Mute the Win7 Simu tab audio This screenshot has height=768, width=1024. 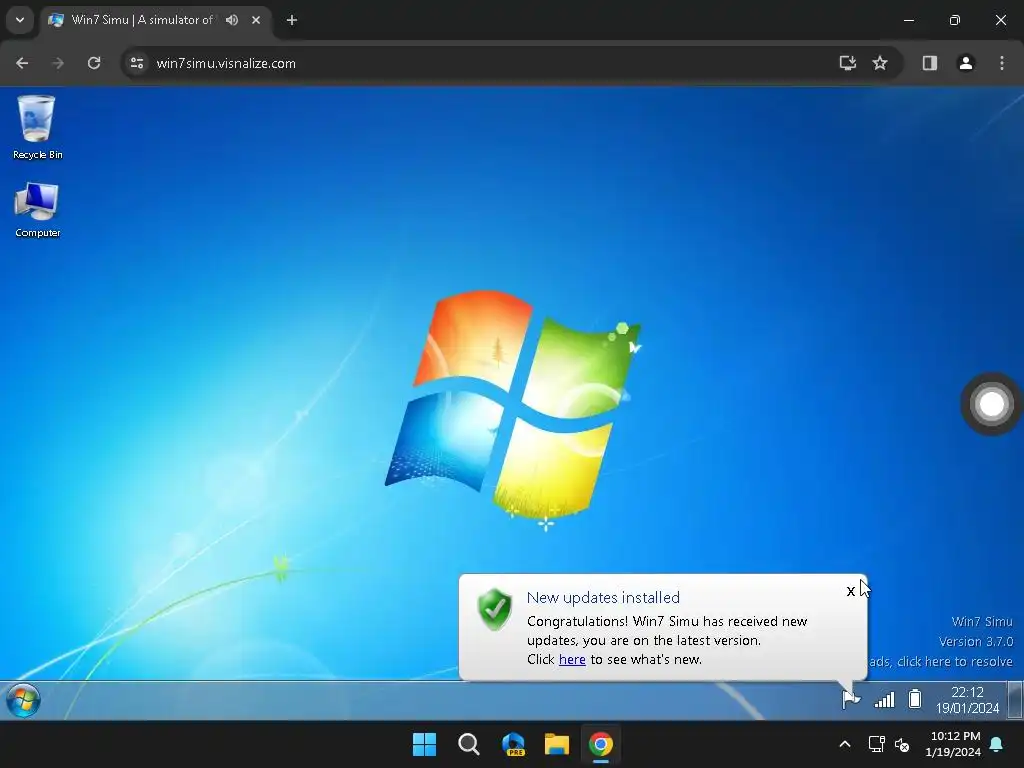tap(232, 20)
